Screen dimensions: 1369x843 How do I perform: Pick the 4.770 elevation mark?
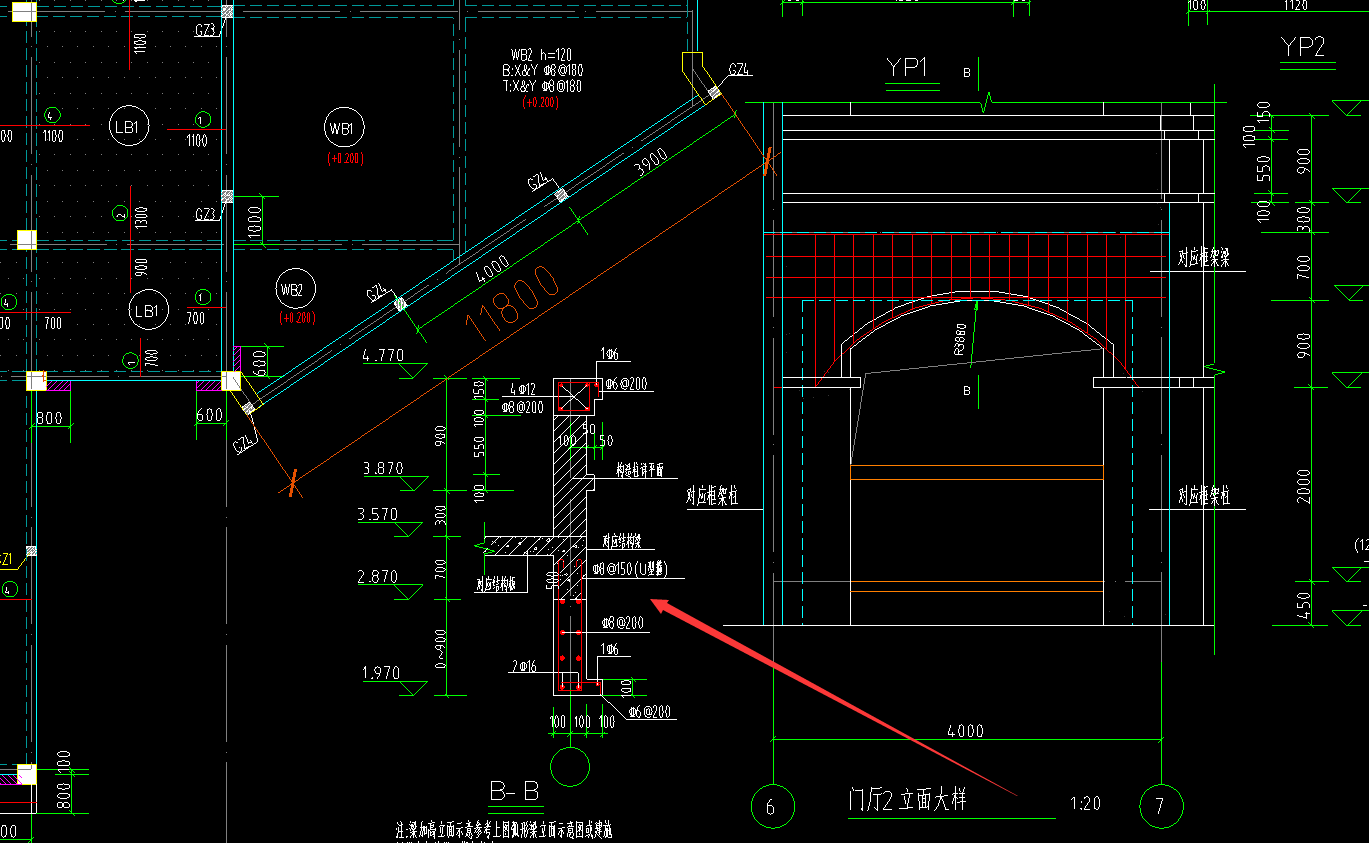pos(383,355)
